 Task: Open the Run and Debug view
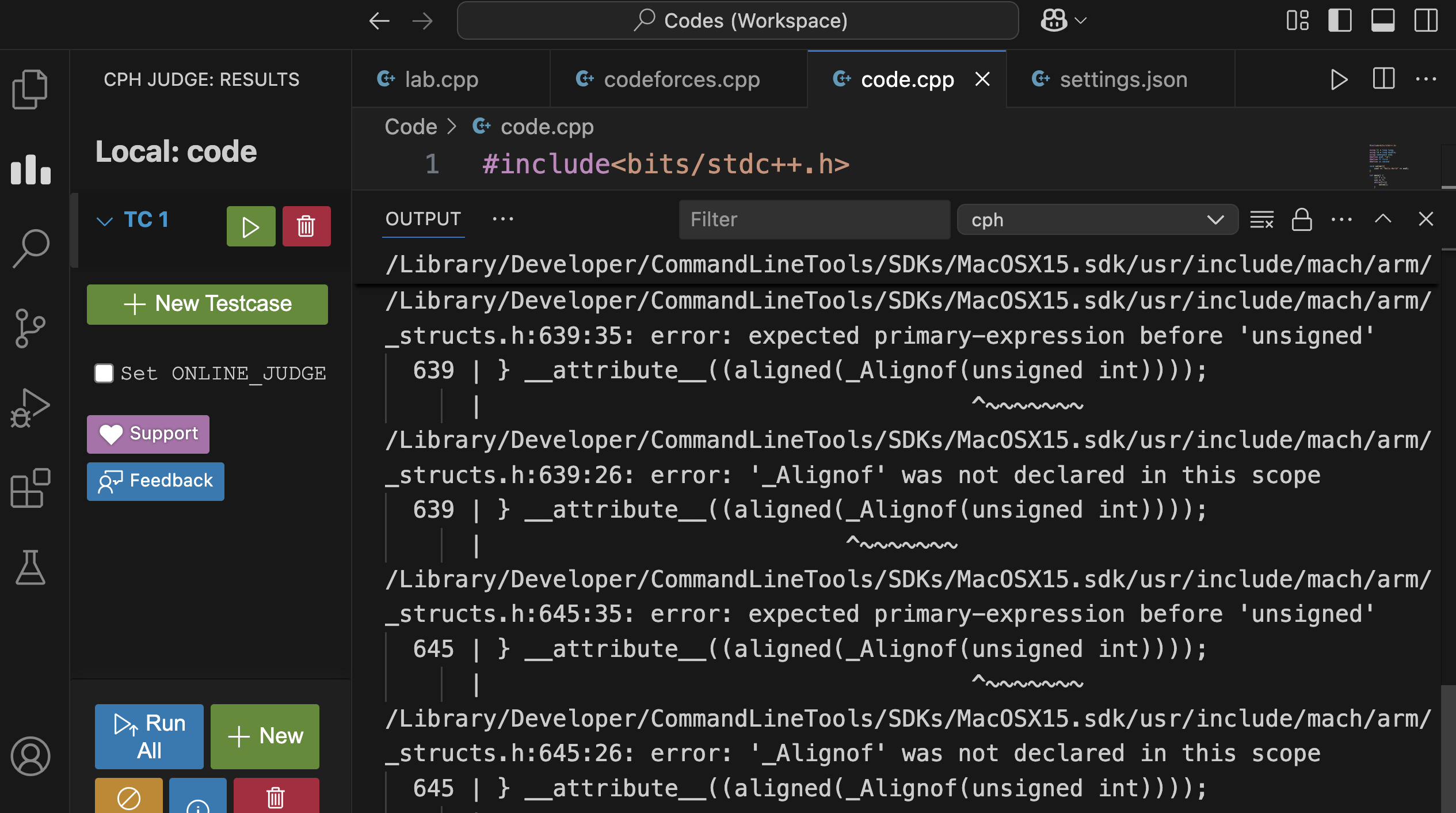(31, 408)
